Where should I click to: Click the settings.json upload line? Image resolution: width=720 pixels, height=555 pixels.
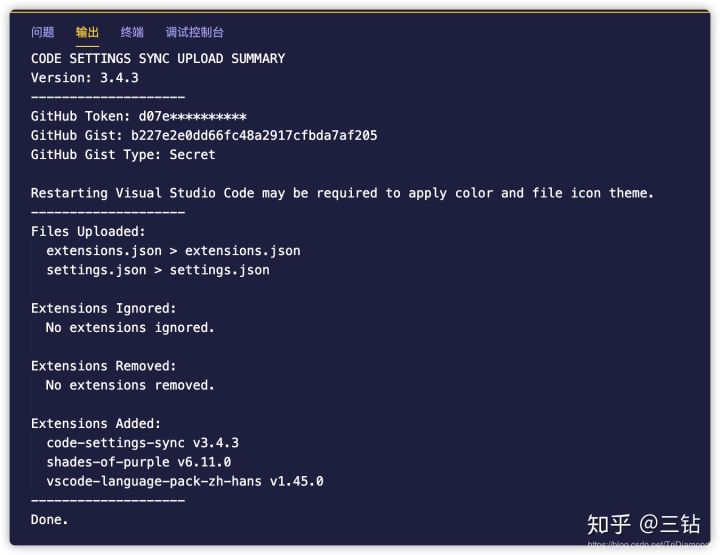158,270
